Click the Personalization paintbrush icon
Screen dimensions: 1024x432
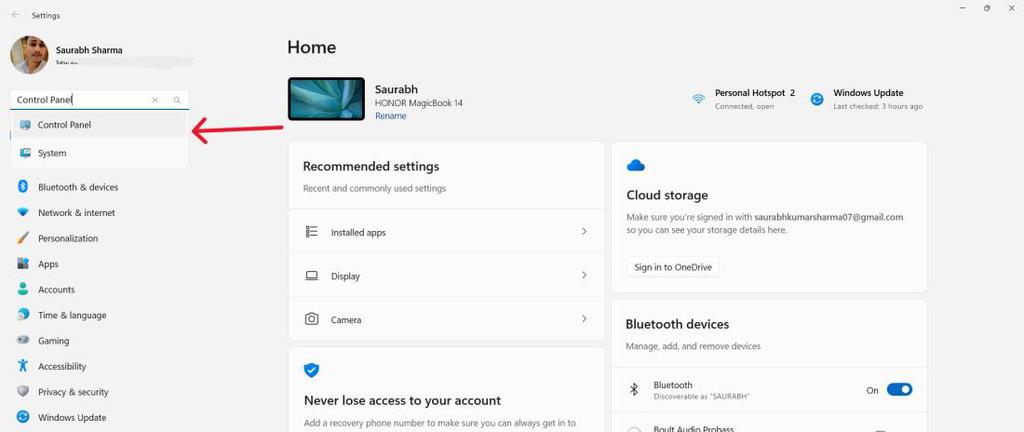point(22,238)
